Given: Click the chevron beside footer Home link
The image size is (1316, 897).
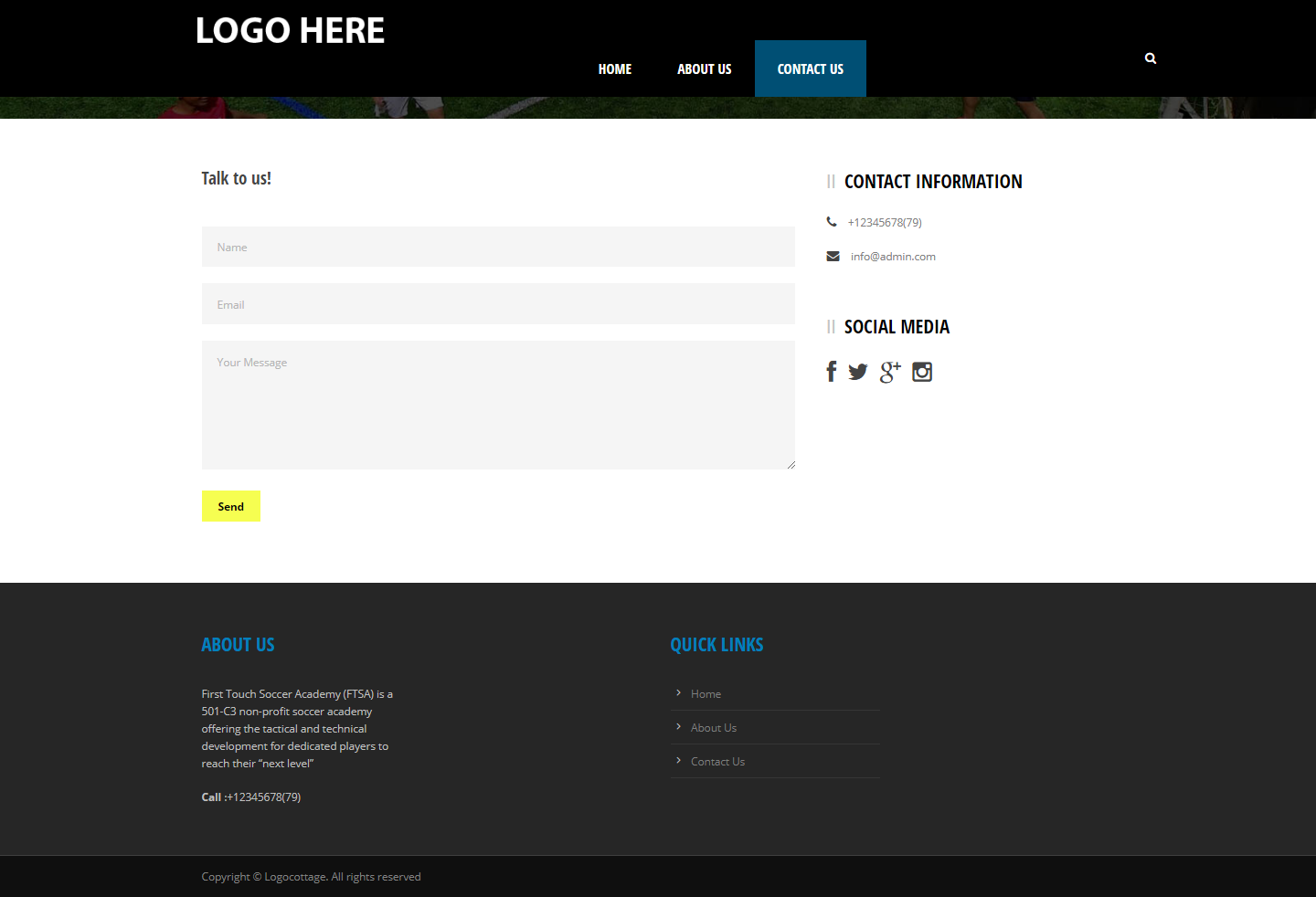Looking at the screenshot, I should (x=678, y=693).
